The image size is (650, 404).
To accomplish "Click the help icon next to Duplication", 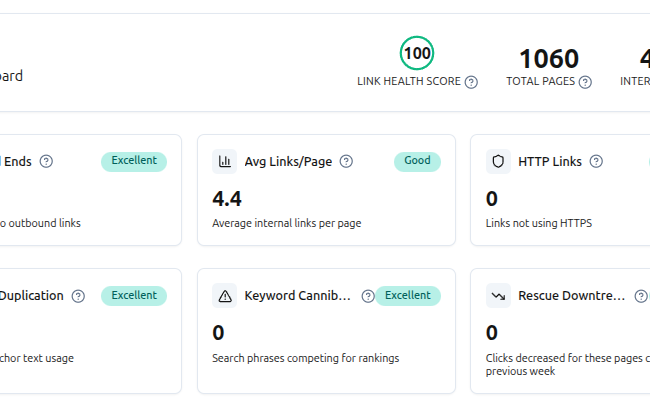I will tap(78, 296).
